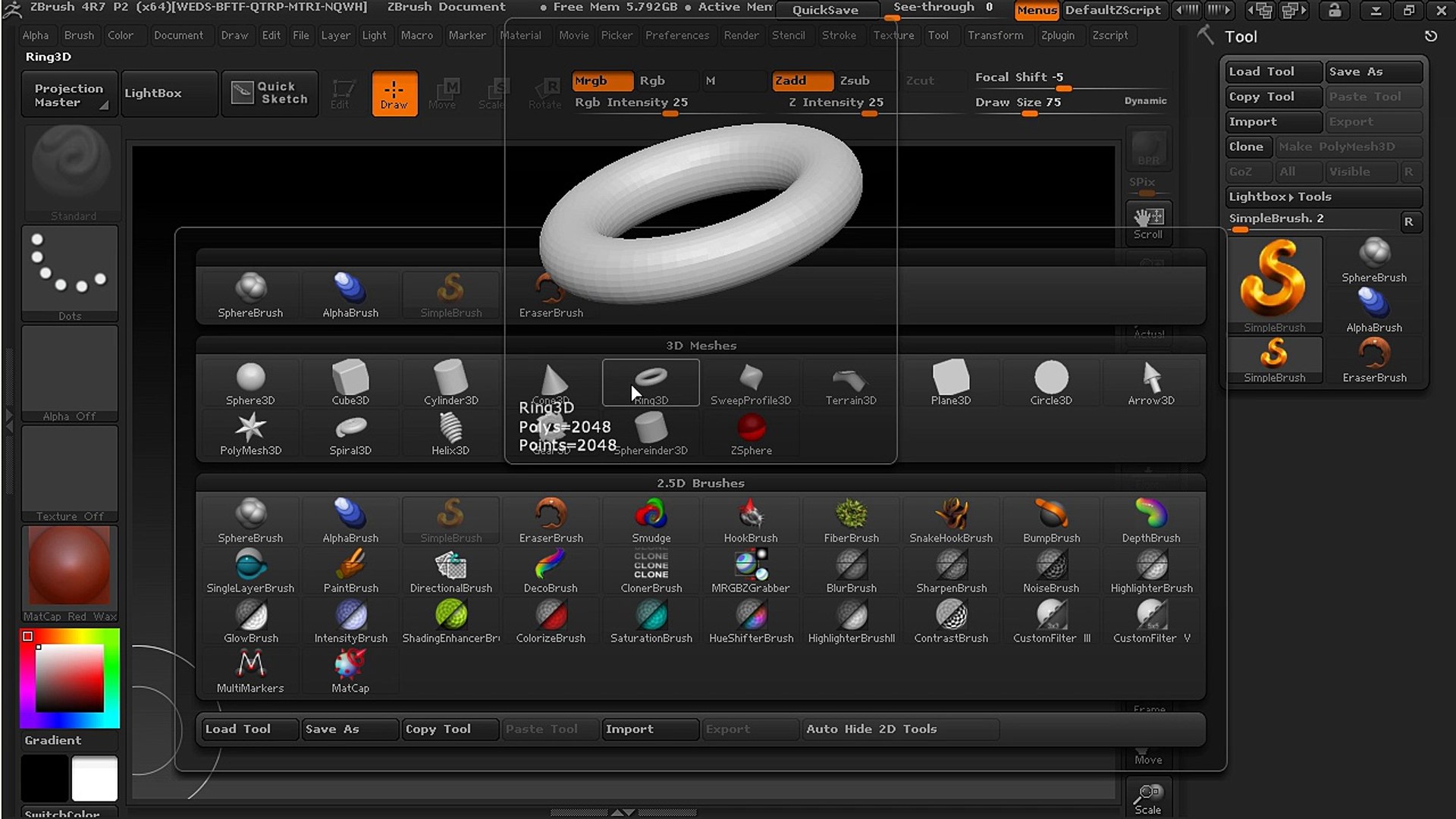Open the Transform menu
This screenshot has height=819, width=1456.
(995, 35)
